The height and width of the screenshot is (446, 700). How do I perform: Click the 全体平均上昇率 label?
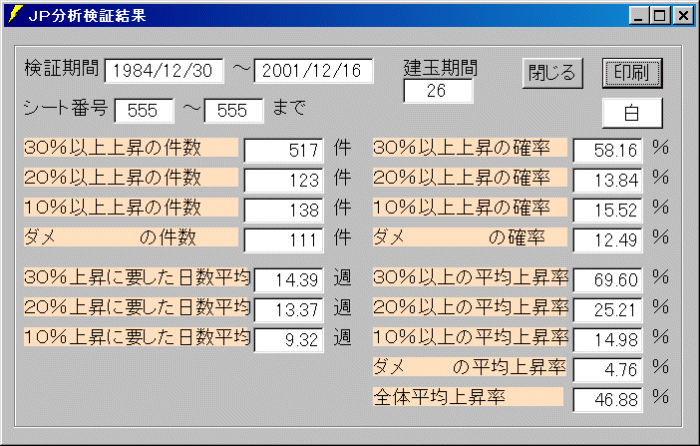tap(468, 396)
